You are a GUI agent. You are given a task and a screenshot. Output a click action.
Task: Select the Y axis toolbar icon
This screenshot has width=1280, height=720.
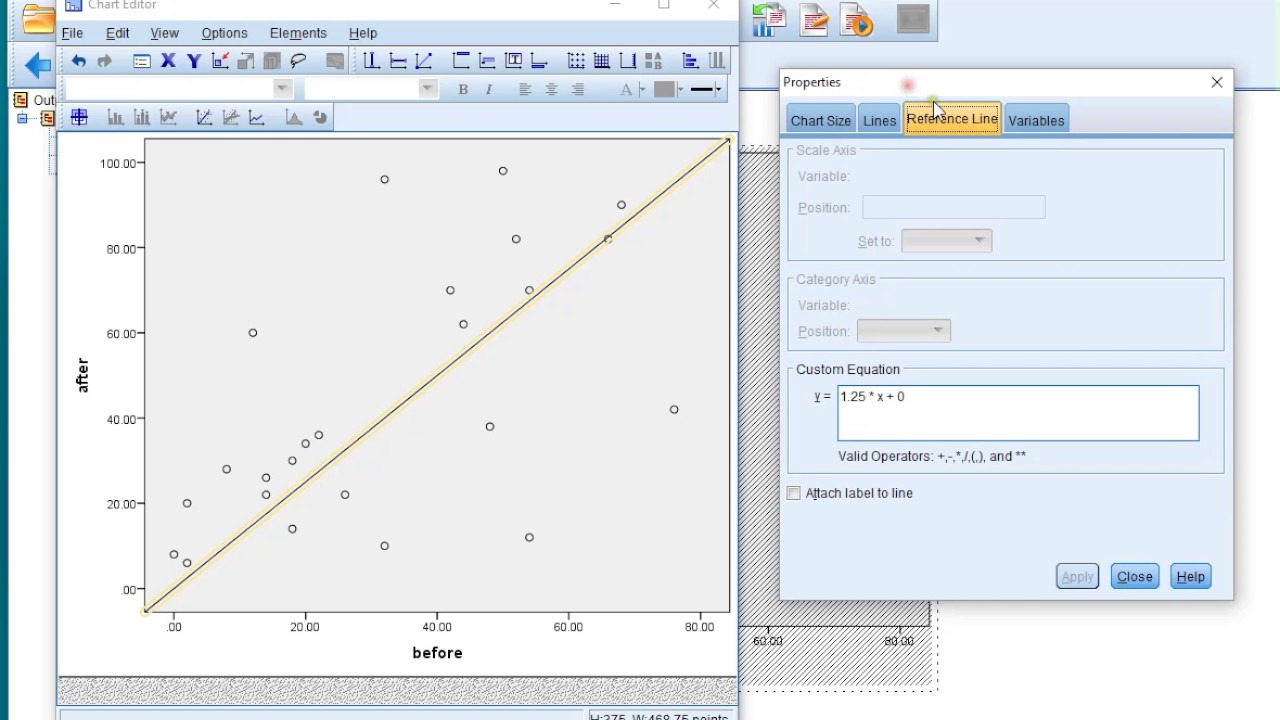pyautogui.click(x=194, y=61)
